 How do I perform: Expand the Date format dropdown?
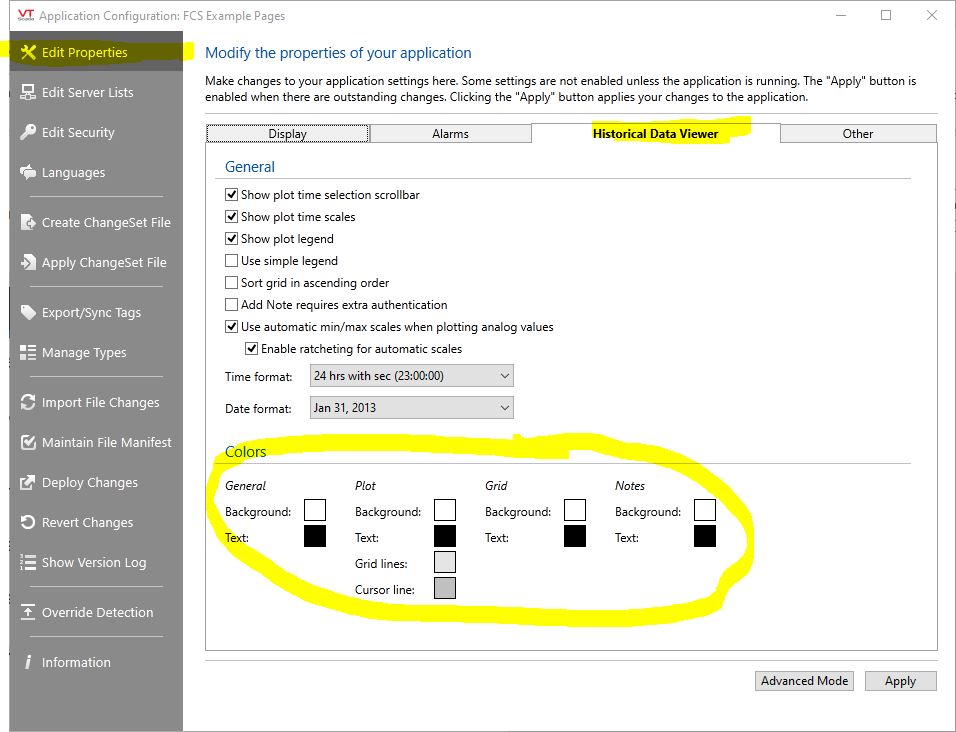411,408
